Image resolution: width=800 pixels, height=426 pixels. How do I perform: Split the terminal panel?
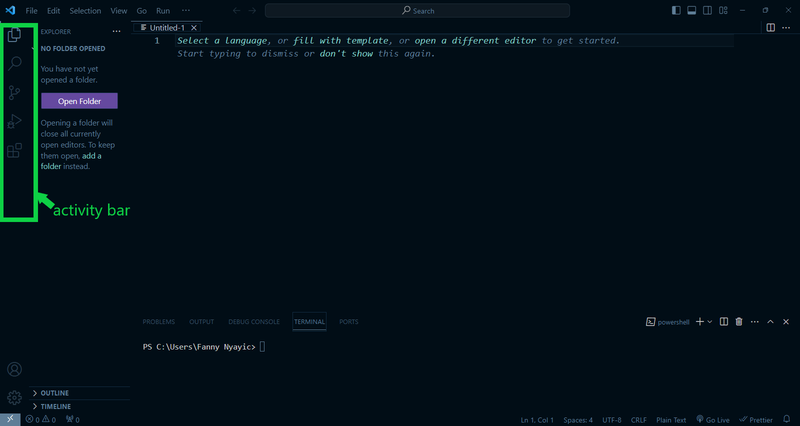coord(723,322)
